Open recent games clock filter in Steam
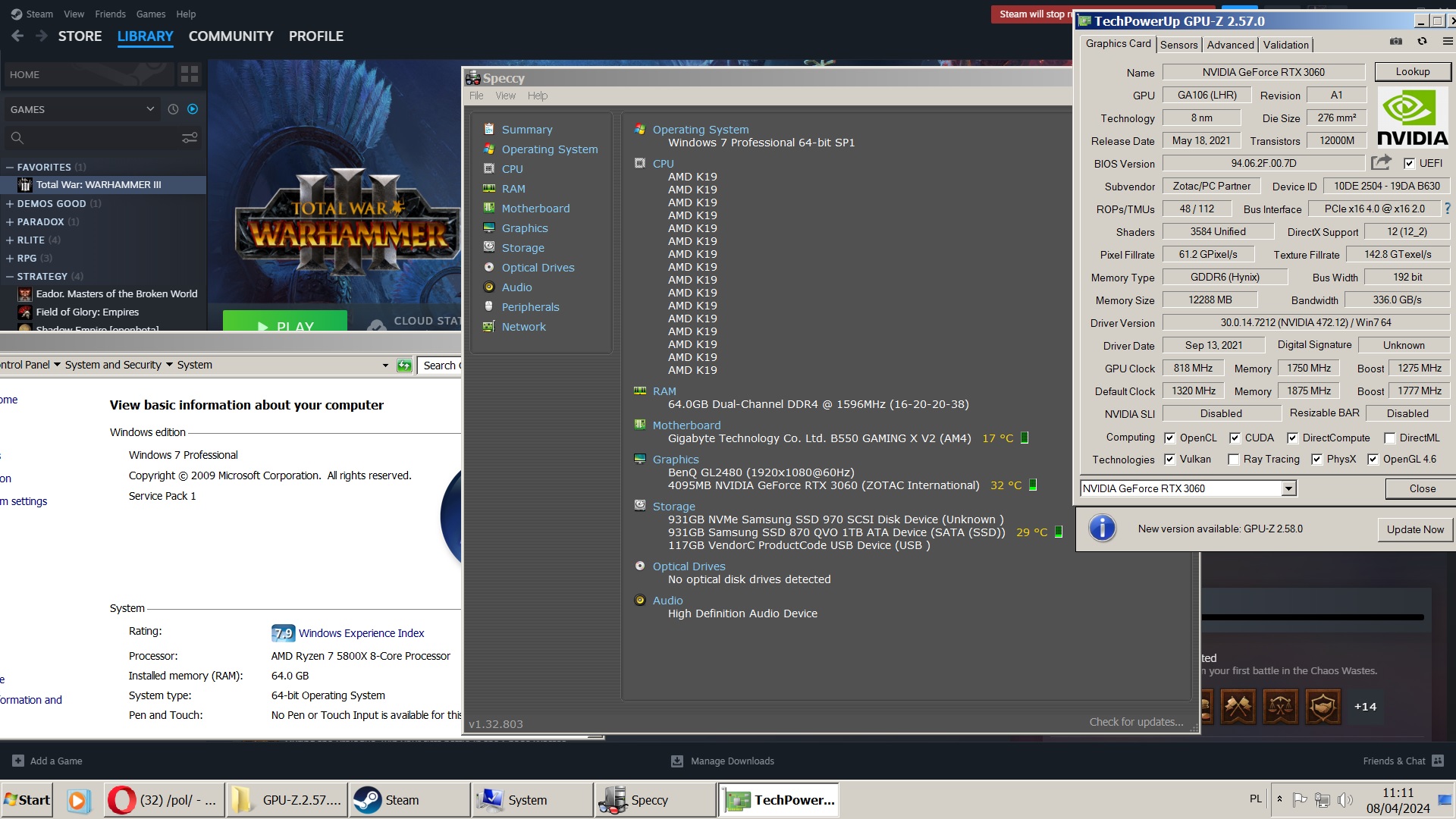The image size is (1456, 819). (173, 109)
